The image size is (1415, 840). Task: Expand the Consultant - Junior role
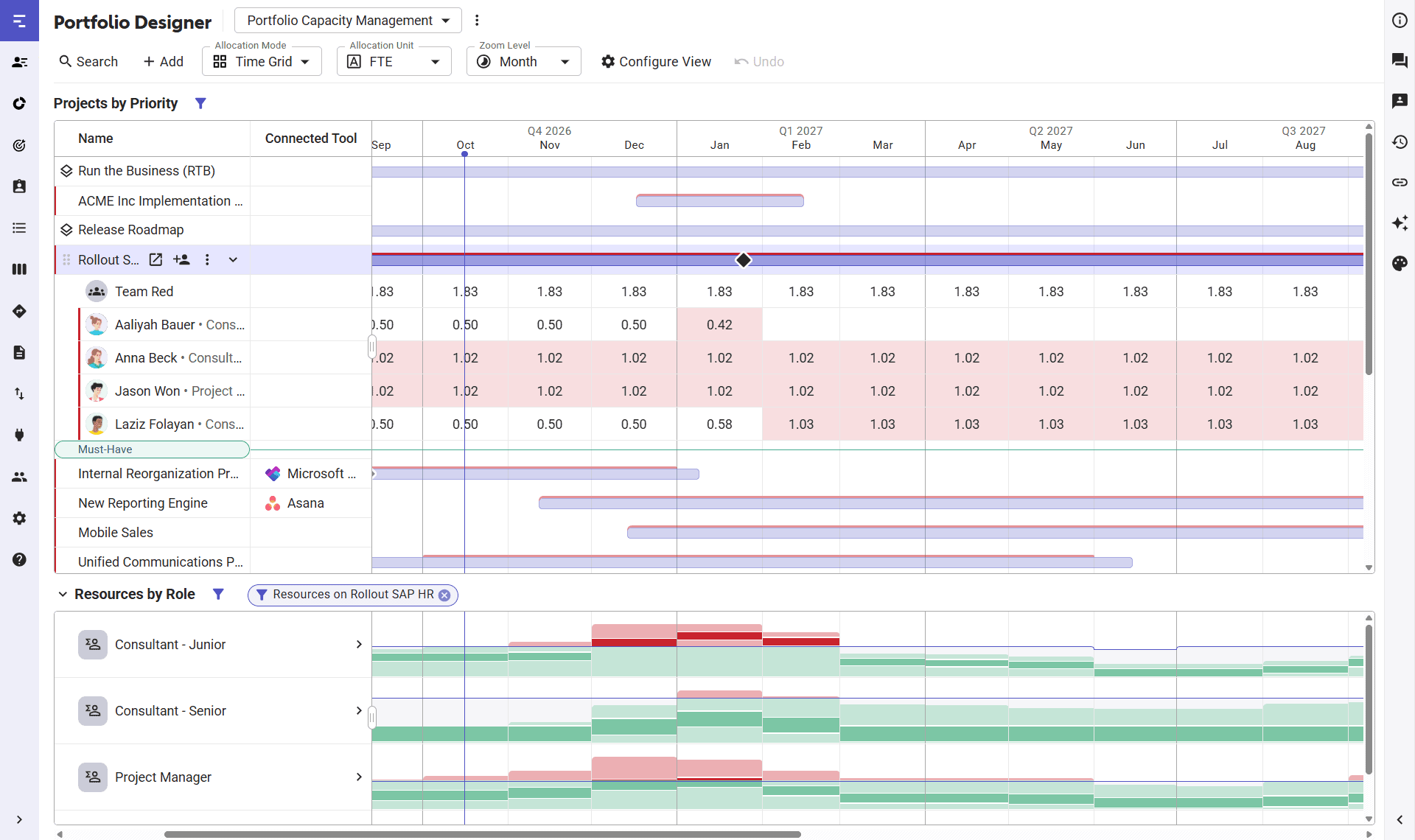tap(359, 644)
